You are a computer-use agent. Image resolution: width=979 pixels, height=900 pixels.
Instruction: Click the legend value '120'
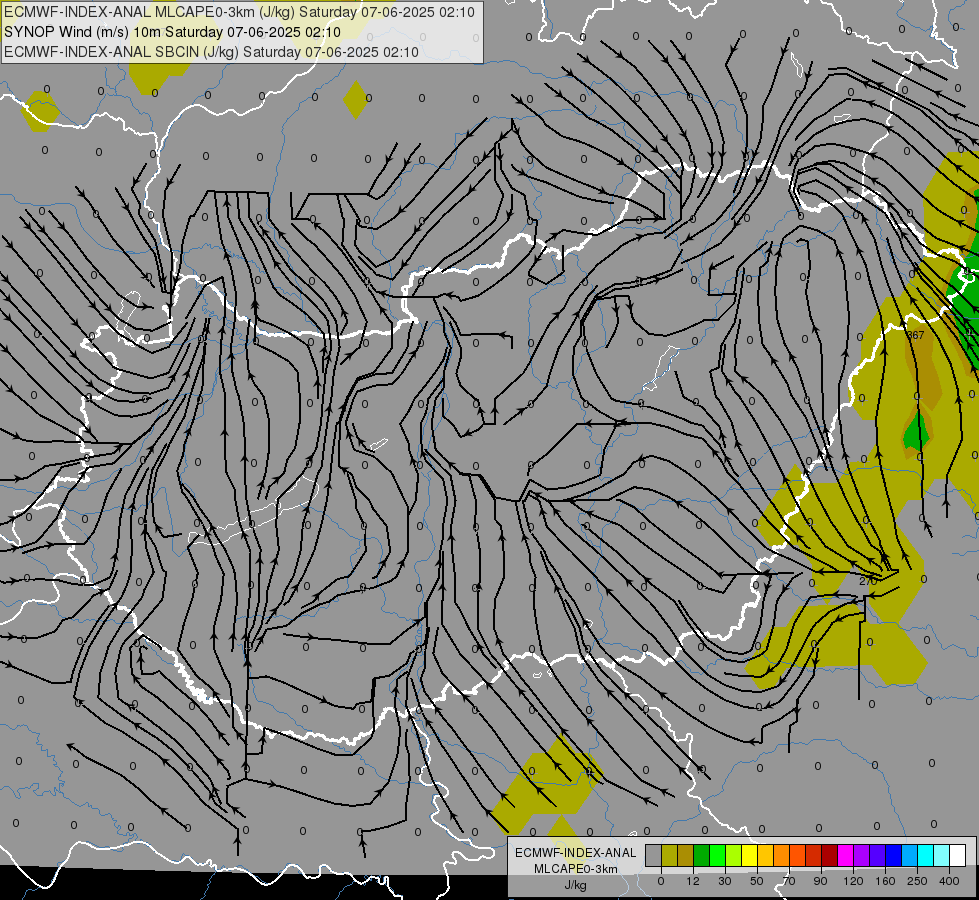point(854,881)
